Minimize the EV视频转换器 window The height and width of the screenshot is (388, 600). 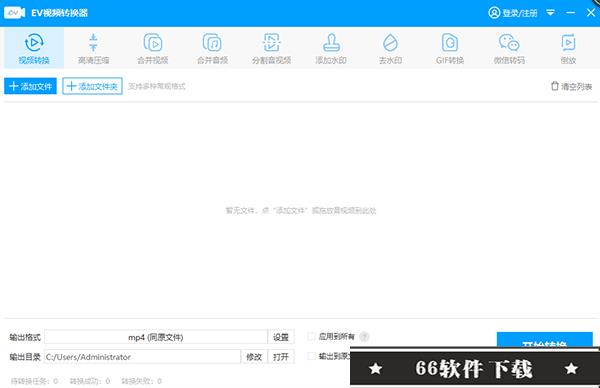click(571, 13)
